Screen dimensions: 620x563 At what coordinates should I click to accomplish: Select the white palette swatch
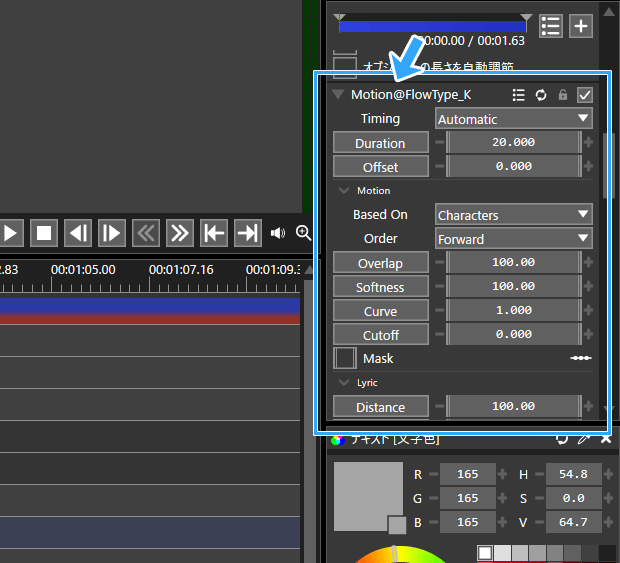(485, 553)
